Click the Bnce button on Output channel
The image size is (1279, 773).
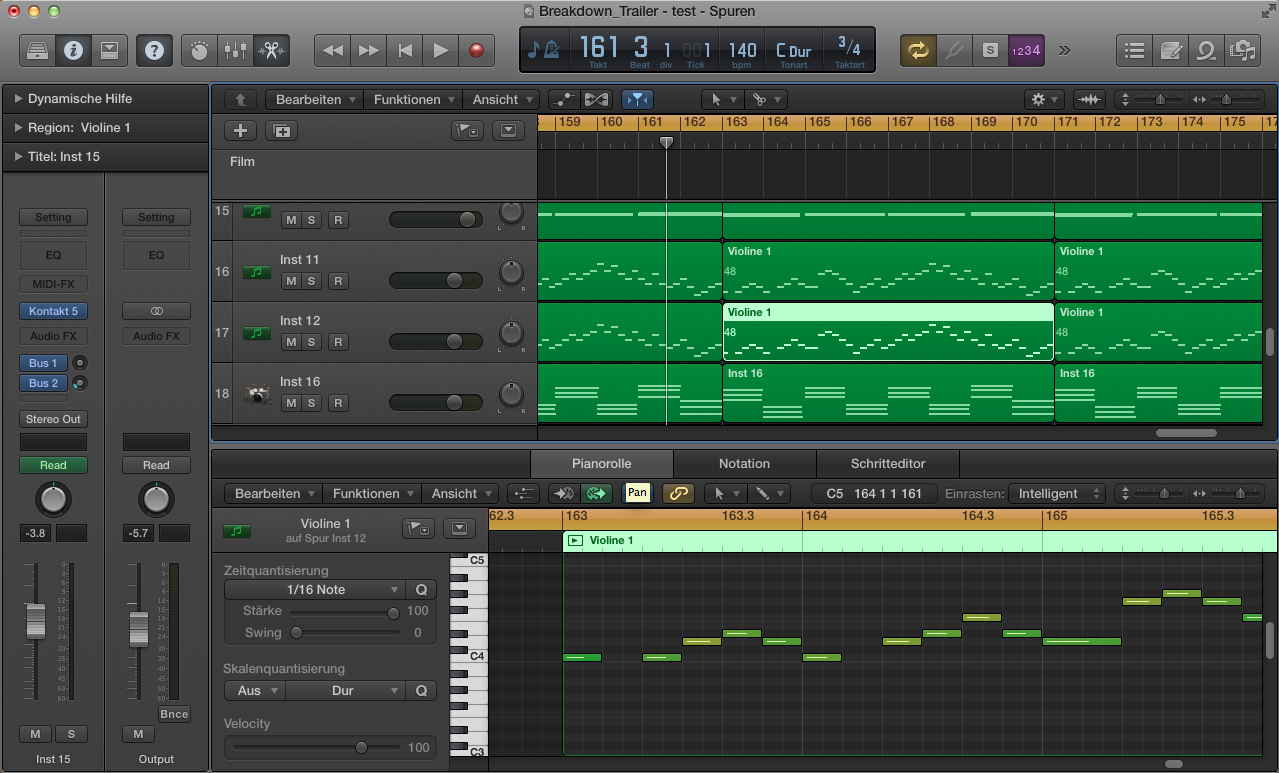(x=174, y=713)
